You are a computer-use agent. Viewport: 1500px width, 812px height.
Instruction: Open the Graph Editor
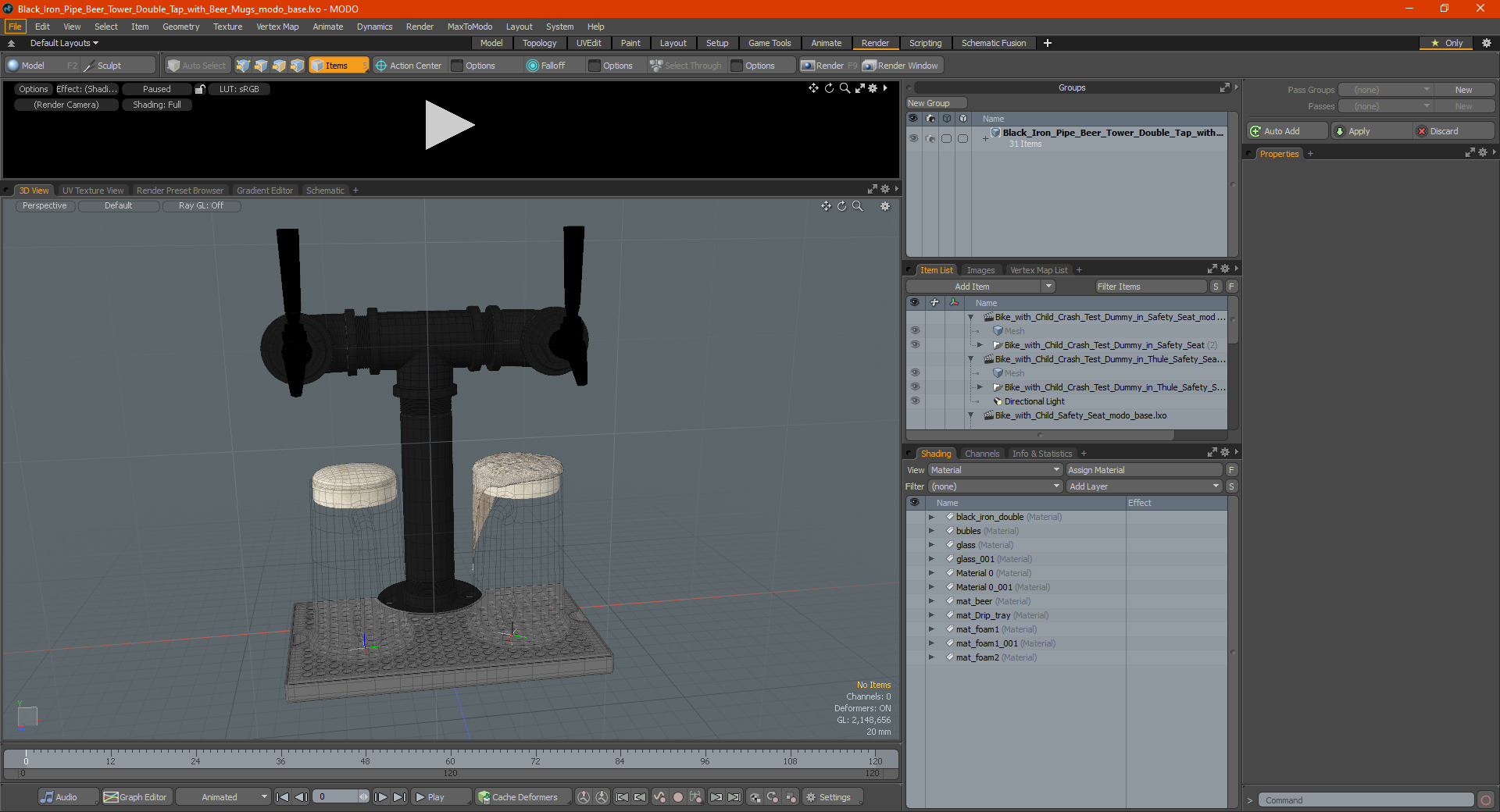tap(135, 797)
